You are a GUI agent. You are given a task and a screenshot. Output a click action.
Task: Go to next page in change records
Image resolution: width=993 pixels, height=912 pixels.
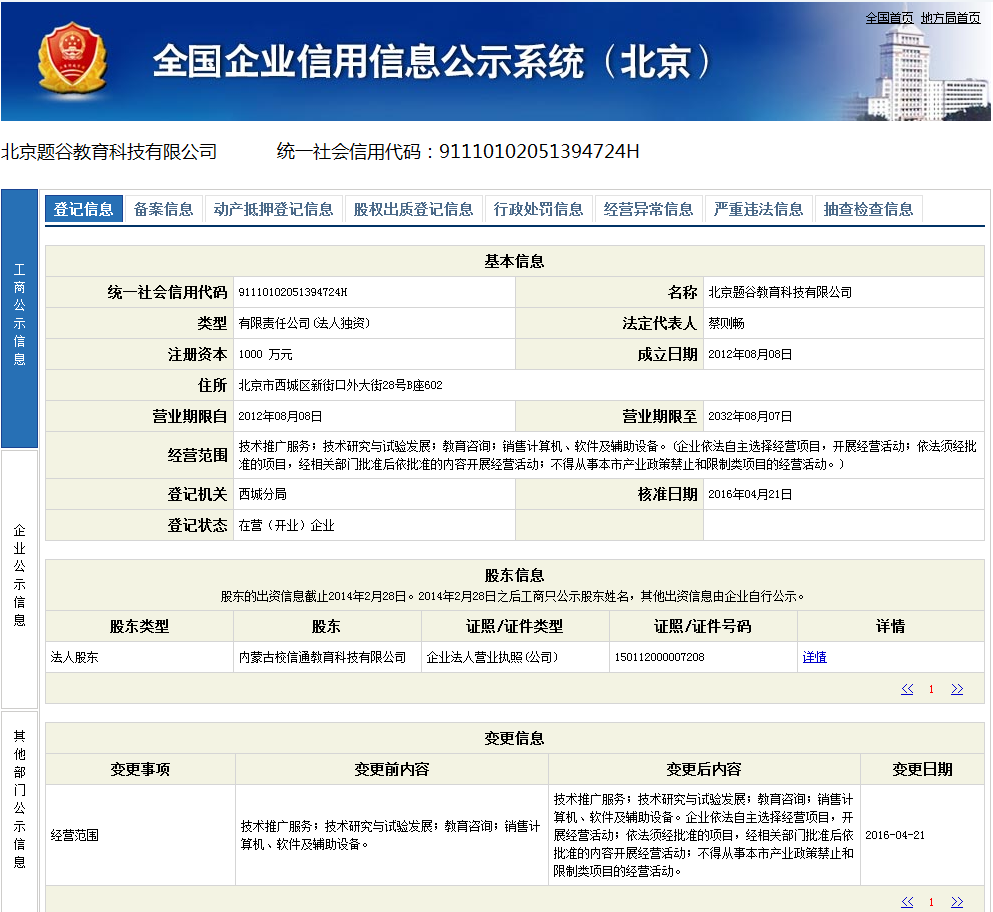tap(957, 902)
